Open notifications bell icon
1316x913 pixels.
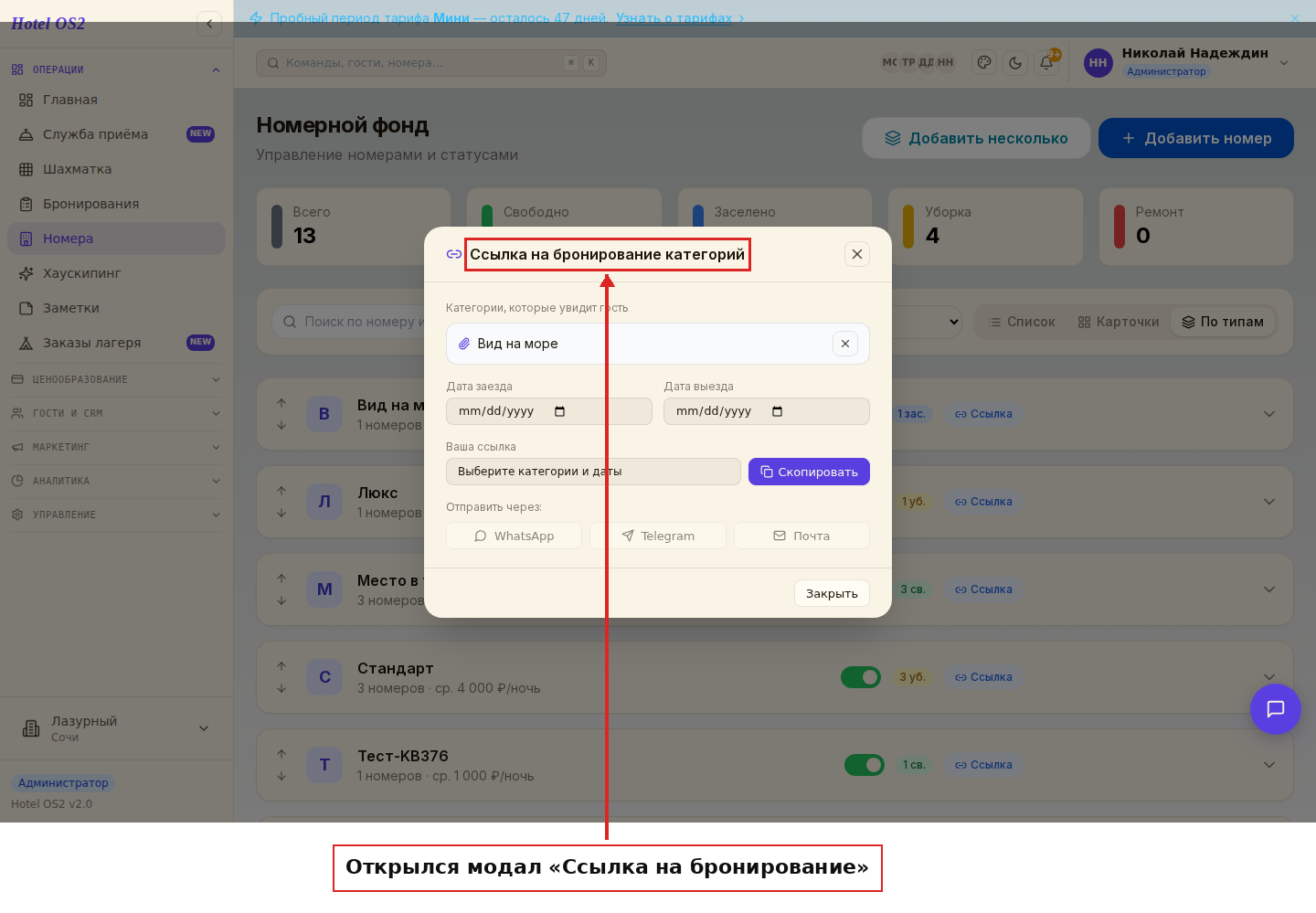coord(1046,62)
